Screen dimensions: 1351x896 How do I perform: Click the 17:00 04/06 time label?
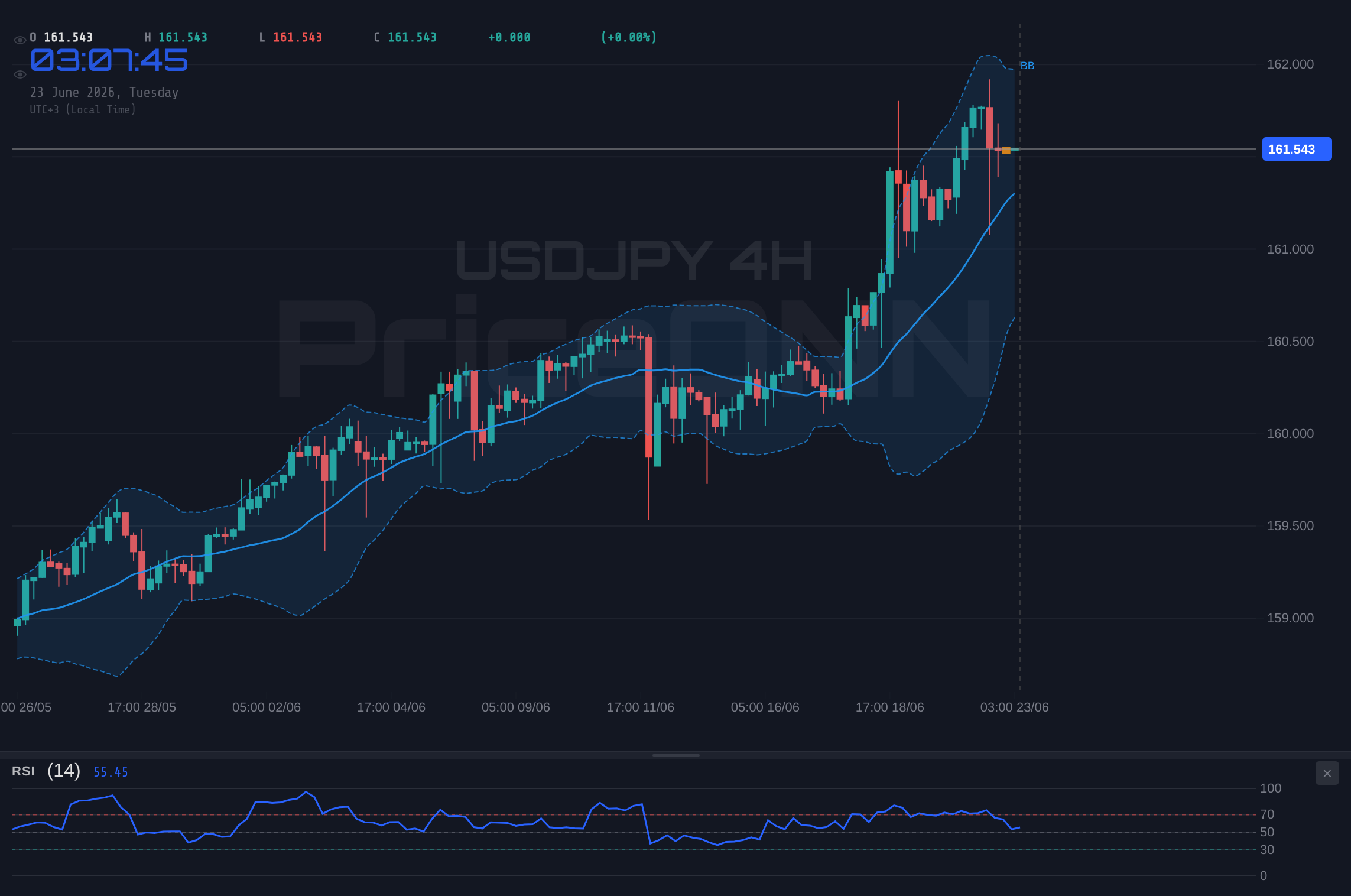coord(391,707)
